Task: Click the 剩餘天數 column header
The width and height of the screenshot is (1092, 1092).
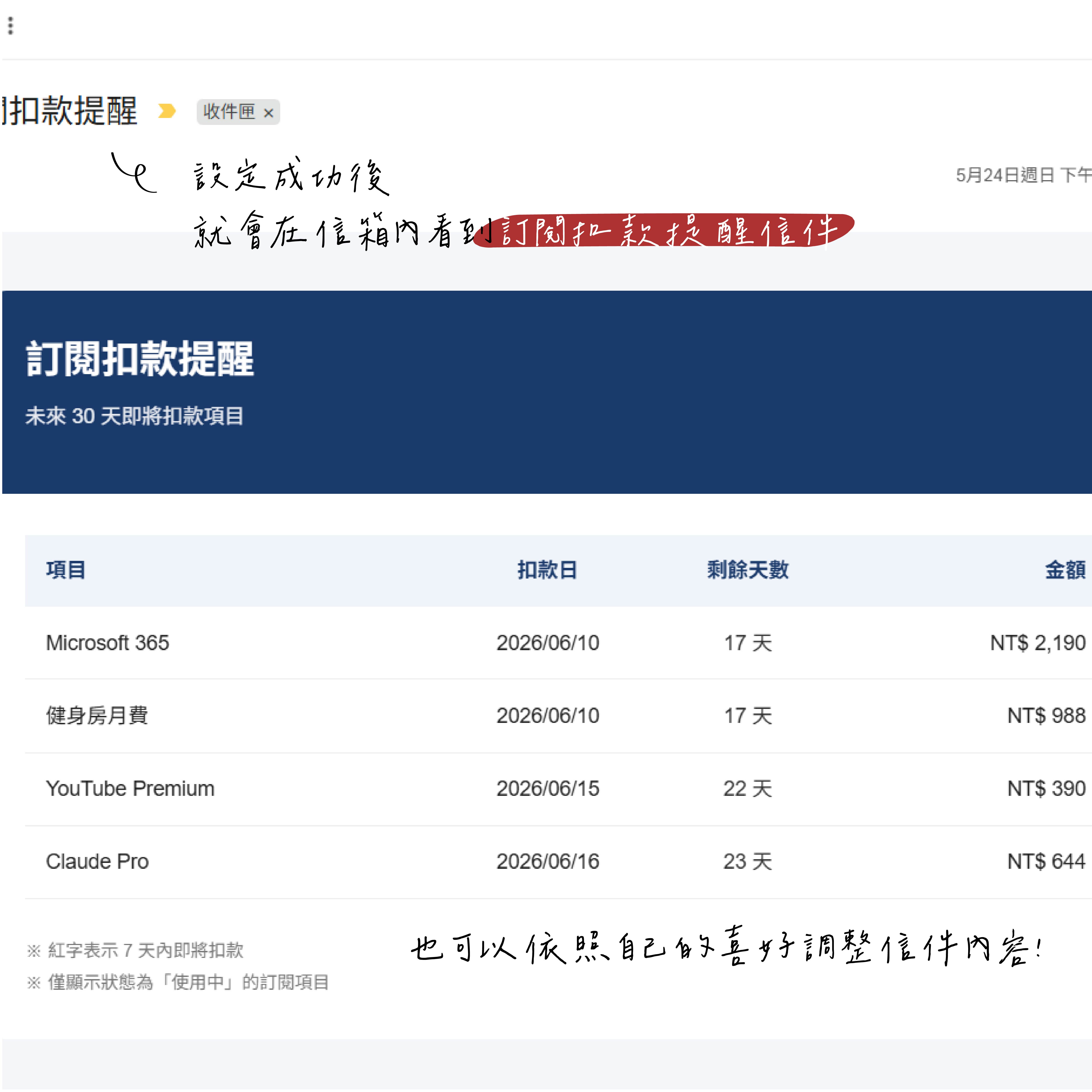Action: coord(748,570)
